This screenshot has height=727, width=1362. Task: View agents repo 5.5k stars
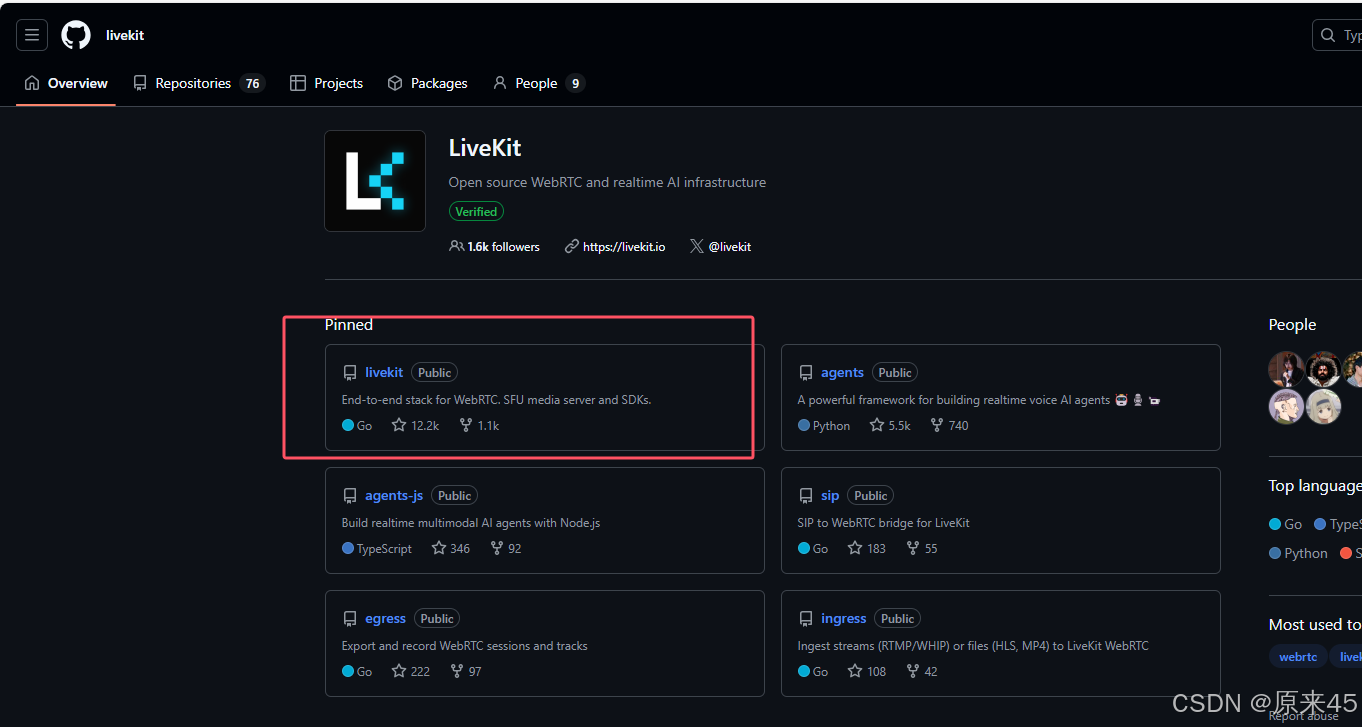click(890, 425)
